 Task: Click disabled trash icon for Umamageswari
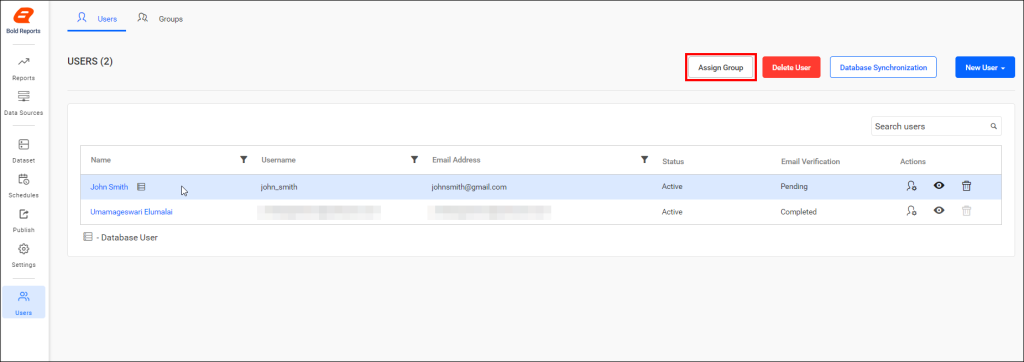point(967,211)
